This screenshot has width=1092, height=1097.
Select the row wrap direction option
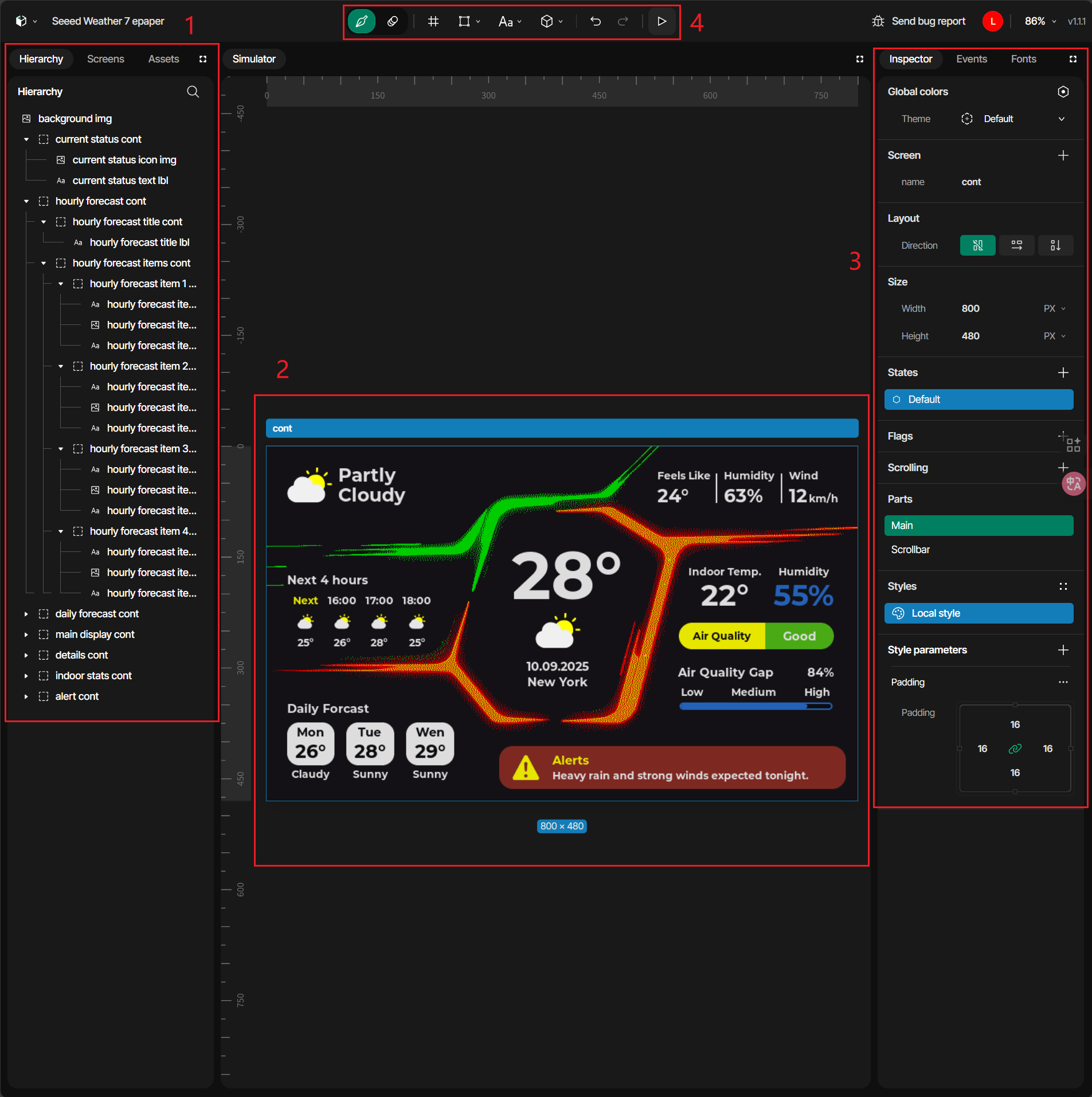point(1016,245)
